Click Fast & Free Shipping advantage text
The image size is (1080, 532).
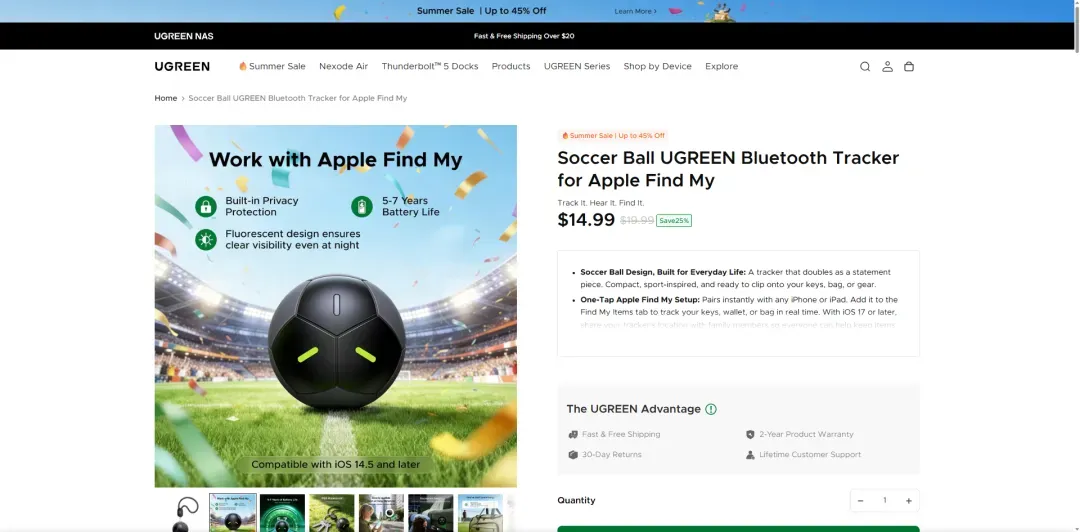(621, 435)
